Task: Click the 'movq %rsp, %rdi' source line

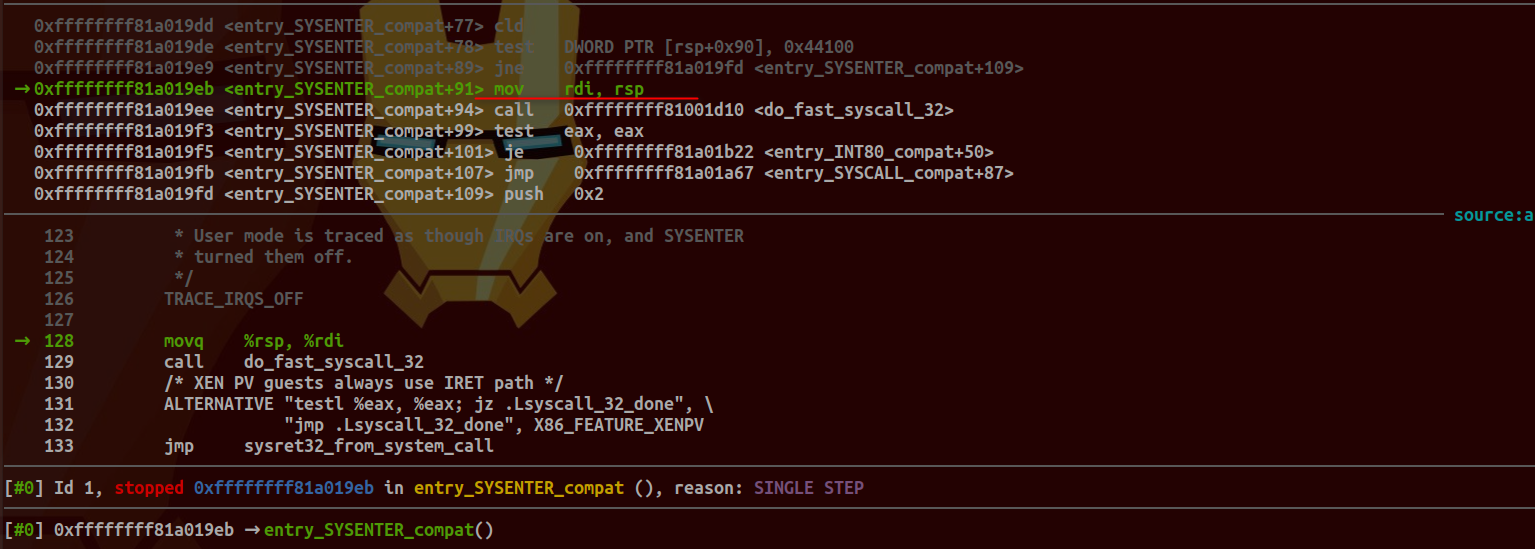Action: pyautogui.click(x=254, y=341)
